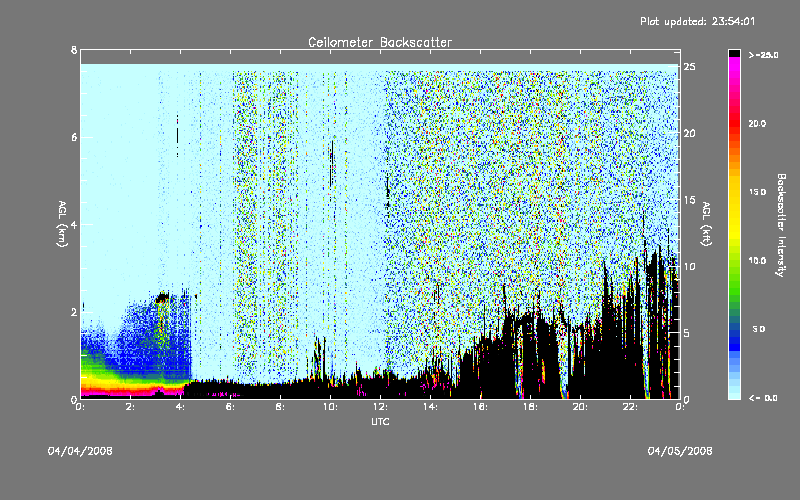
Task: Click the 'AGL (km)' axis label
Action: point(62,224)
